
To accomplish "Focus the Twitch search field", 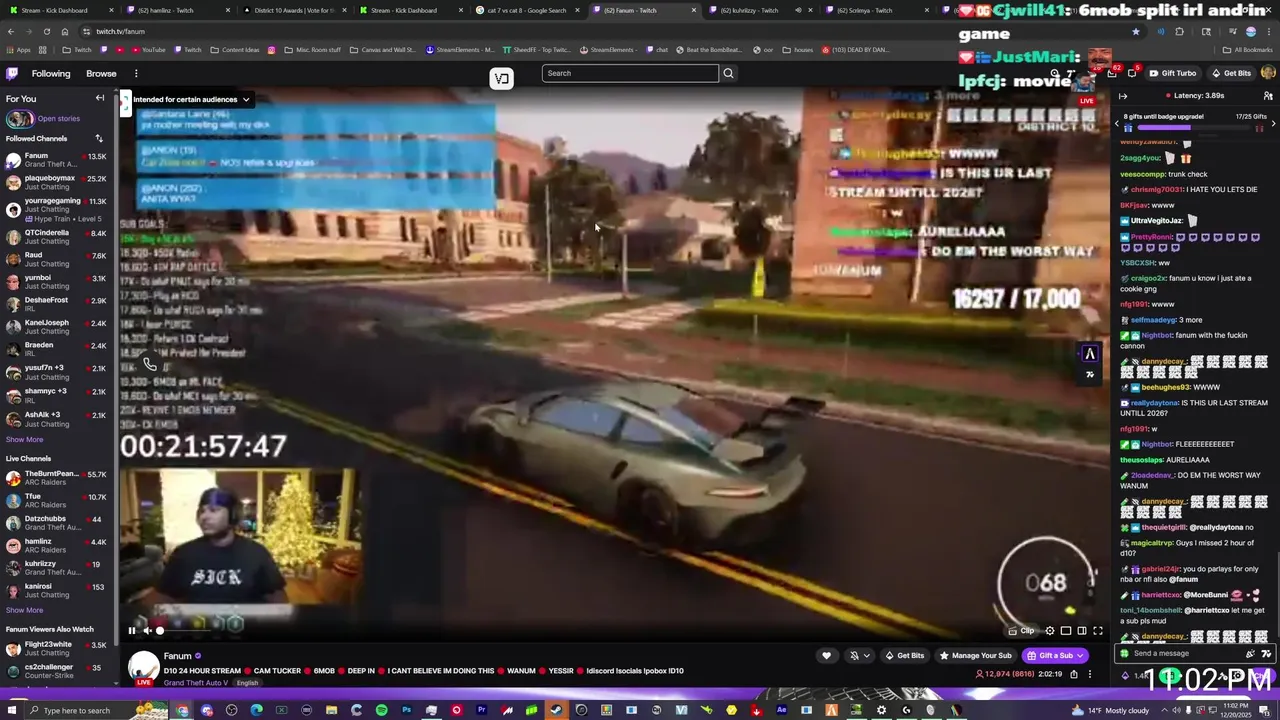I will coord(630,73).
